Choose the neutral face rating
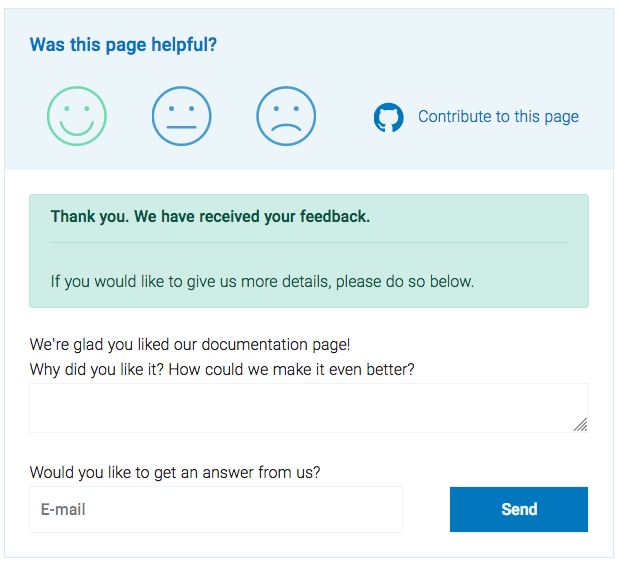This screenshot has width=619, height=564. click(x=182, y=116)
